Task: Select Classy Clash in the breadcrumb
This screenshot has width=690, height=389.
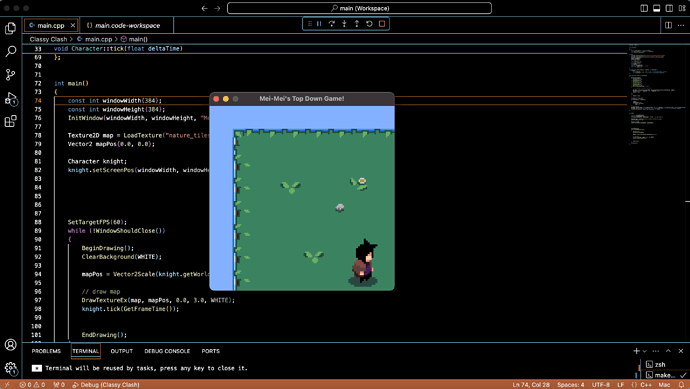Action: point(48,39)
